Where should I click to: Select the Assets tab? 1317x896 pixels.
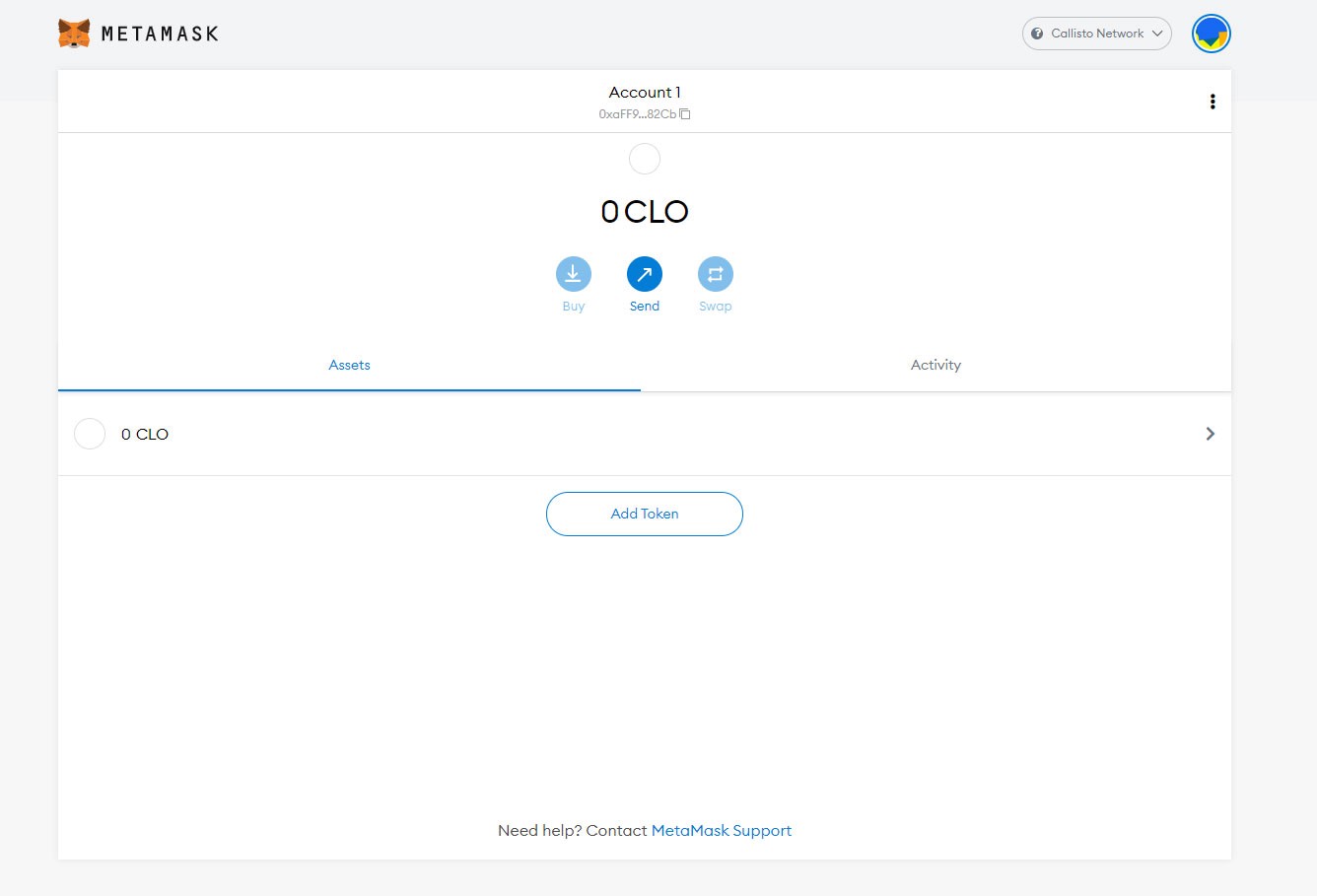(x=349, y=365)
